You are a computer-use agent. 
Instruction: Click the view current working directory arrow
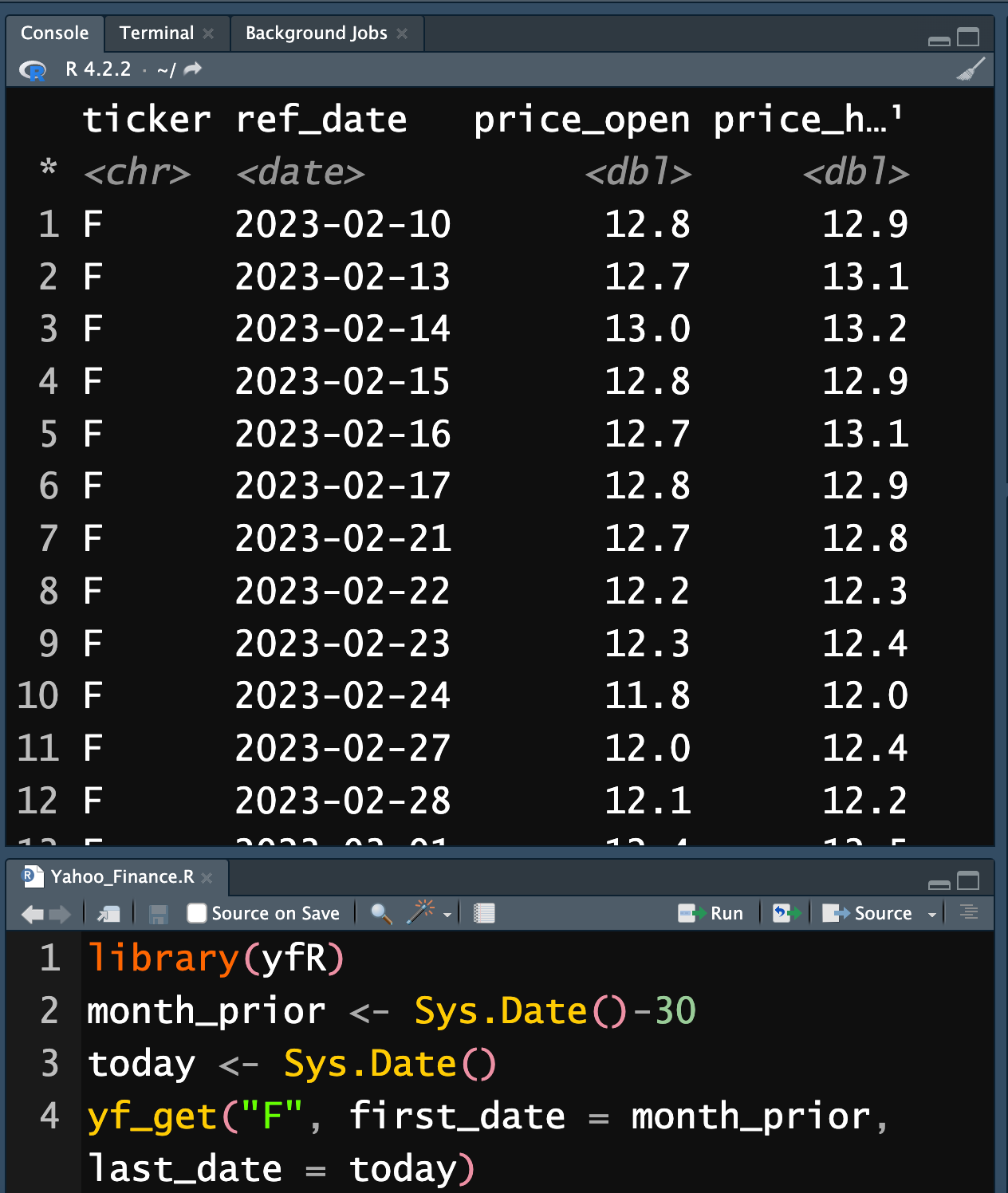tap(193, 69)
